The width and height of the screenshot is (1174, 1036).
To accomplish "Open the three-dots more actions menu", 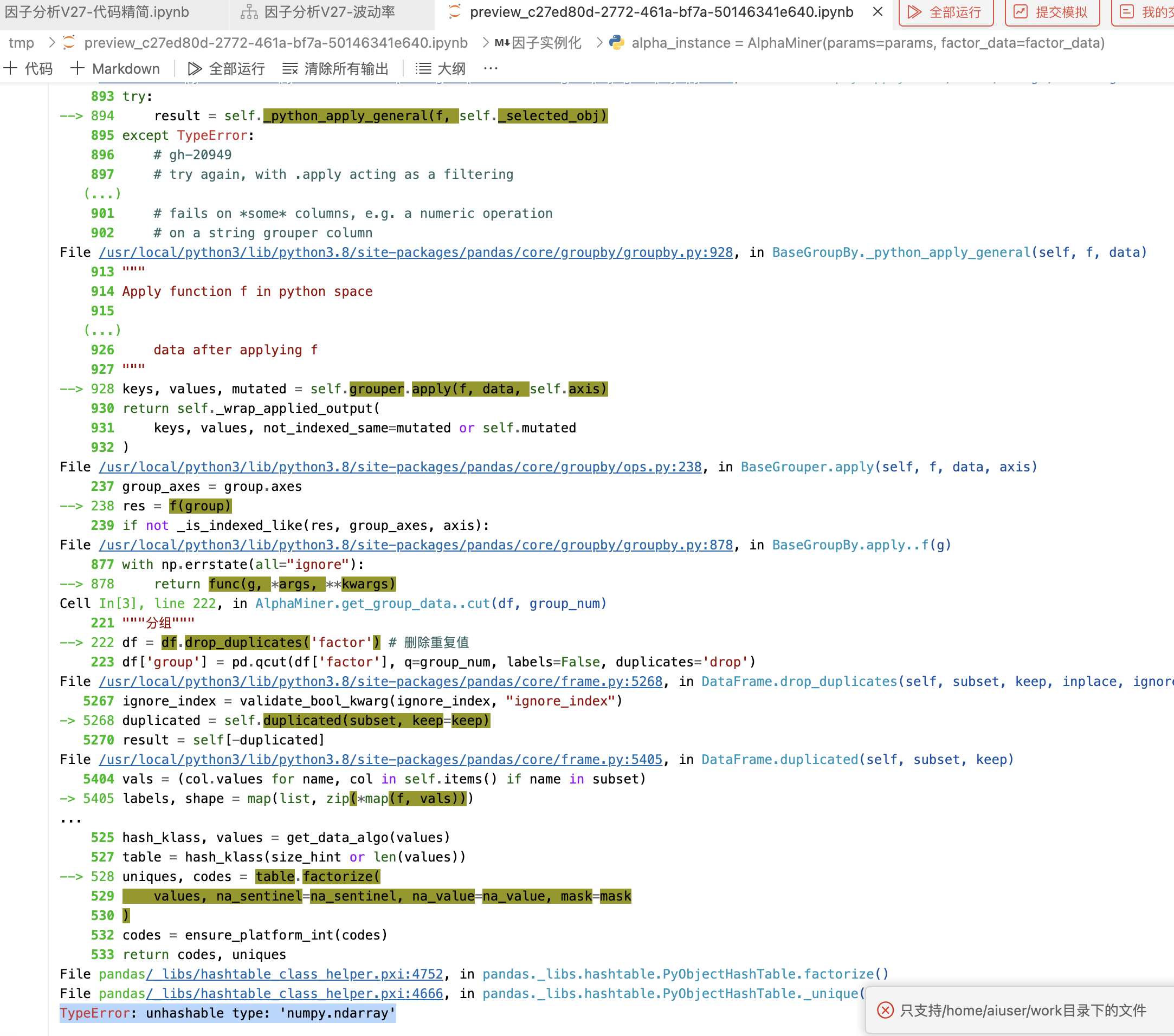I will [491, 68].
